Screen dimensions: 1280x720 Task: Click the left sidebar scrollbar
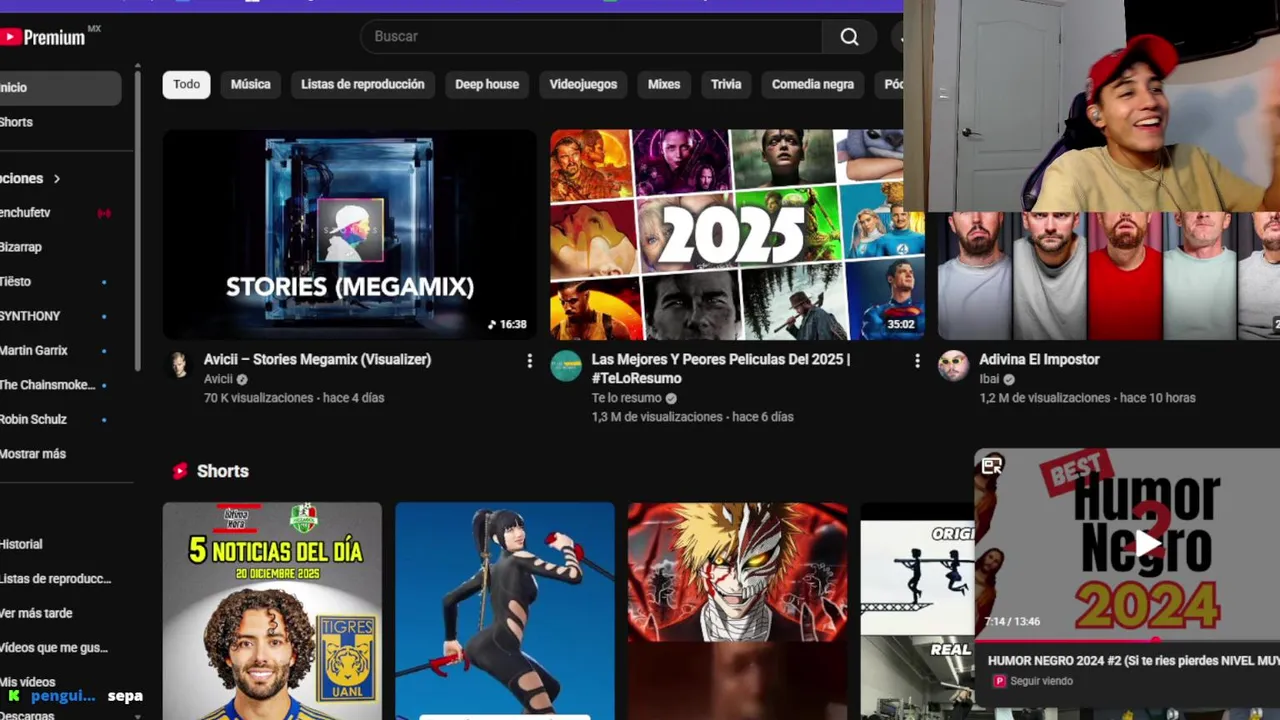137,218
